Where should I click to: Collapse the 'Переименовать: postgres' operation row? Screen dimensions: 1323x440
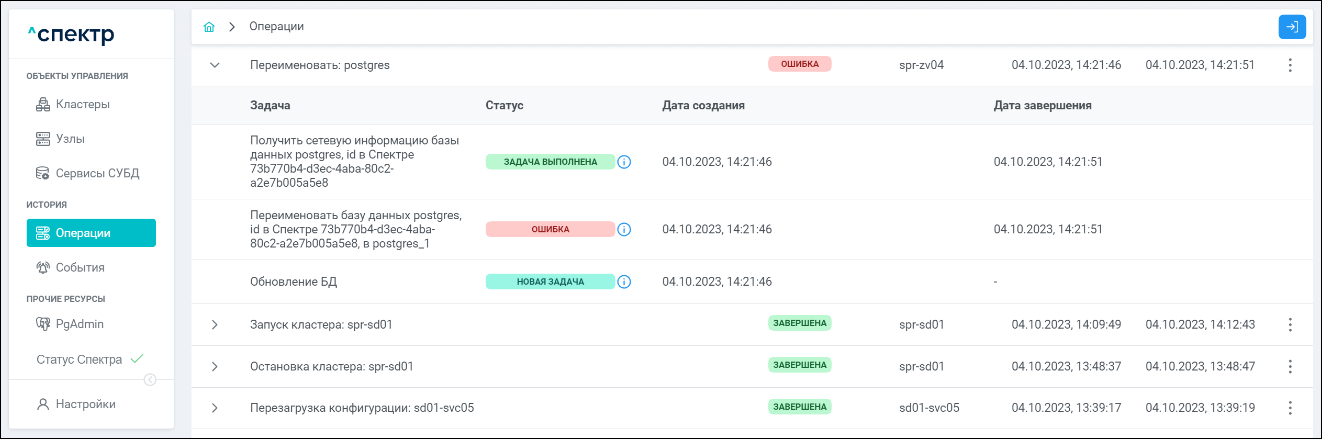tap(214, 65)
